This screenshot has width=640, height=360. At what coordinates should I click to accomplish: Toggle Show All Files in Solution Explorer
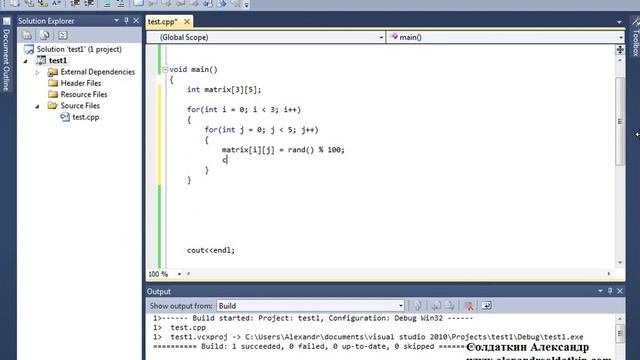pyautogui.click(x=45, y=35)
